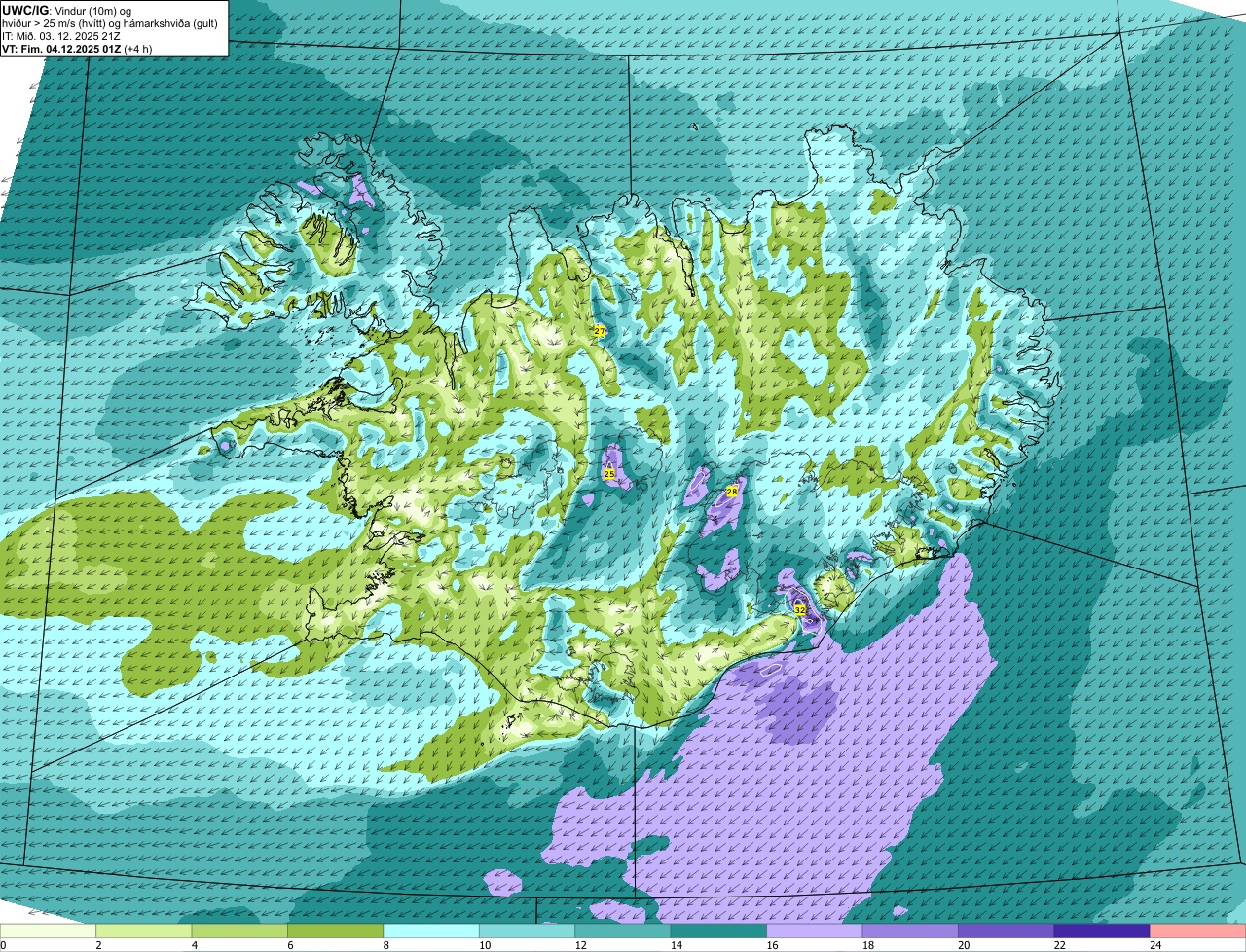Image resolution: width=1246 pixels, height=952 pixels.
Task: Click the colorbar tick label 6
Action: pyautogui.click(x=290, y=945)
